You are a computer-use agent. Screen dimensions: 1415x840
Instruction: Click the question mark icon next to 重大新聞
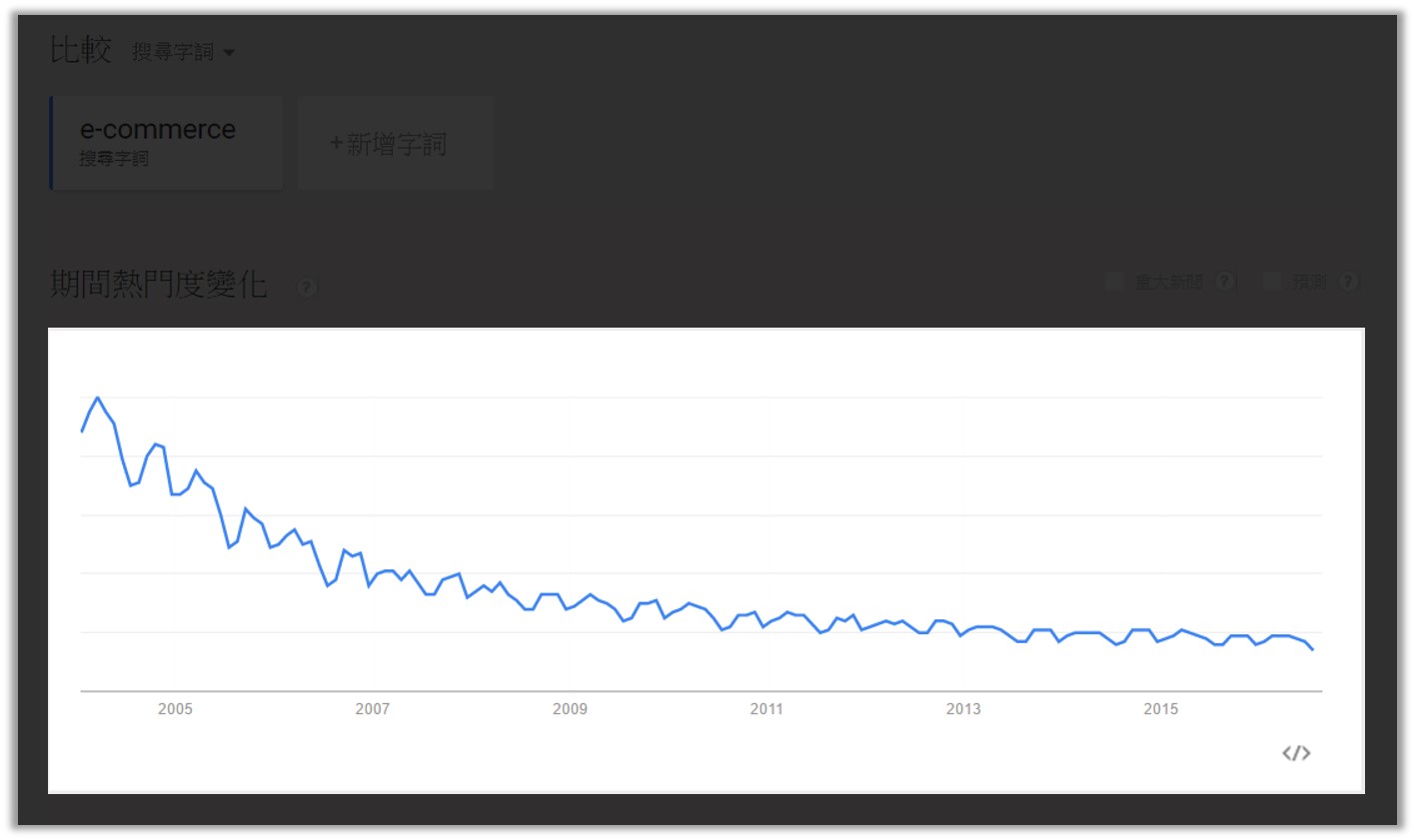point(1225,282)
